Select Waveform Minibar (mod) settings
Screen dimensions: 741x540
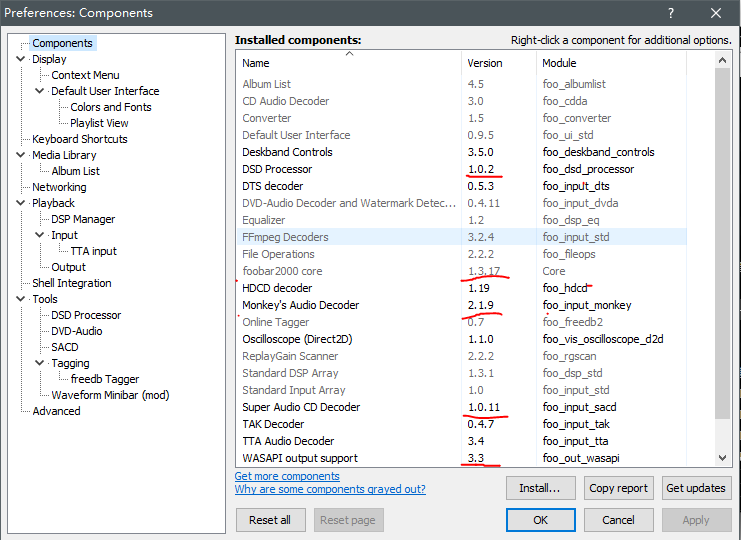(x=110, y=395)
